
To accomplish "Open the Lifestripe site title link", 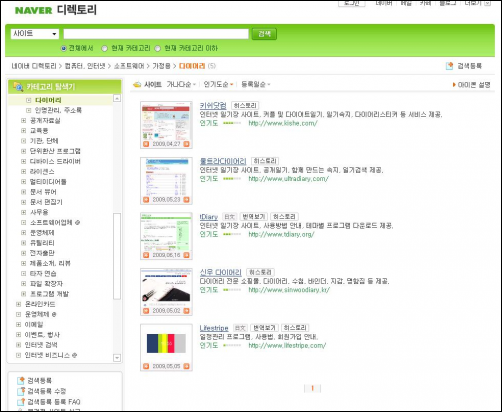I will click(x=214, y=328).
